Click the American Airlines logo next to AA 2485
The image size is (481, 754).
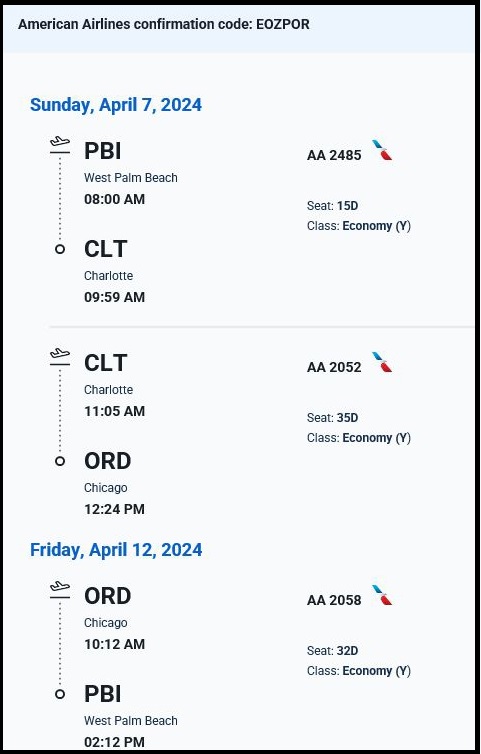[382, 150]
